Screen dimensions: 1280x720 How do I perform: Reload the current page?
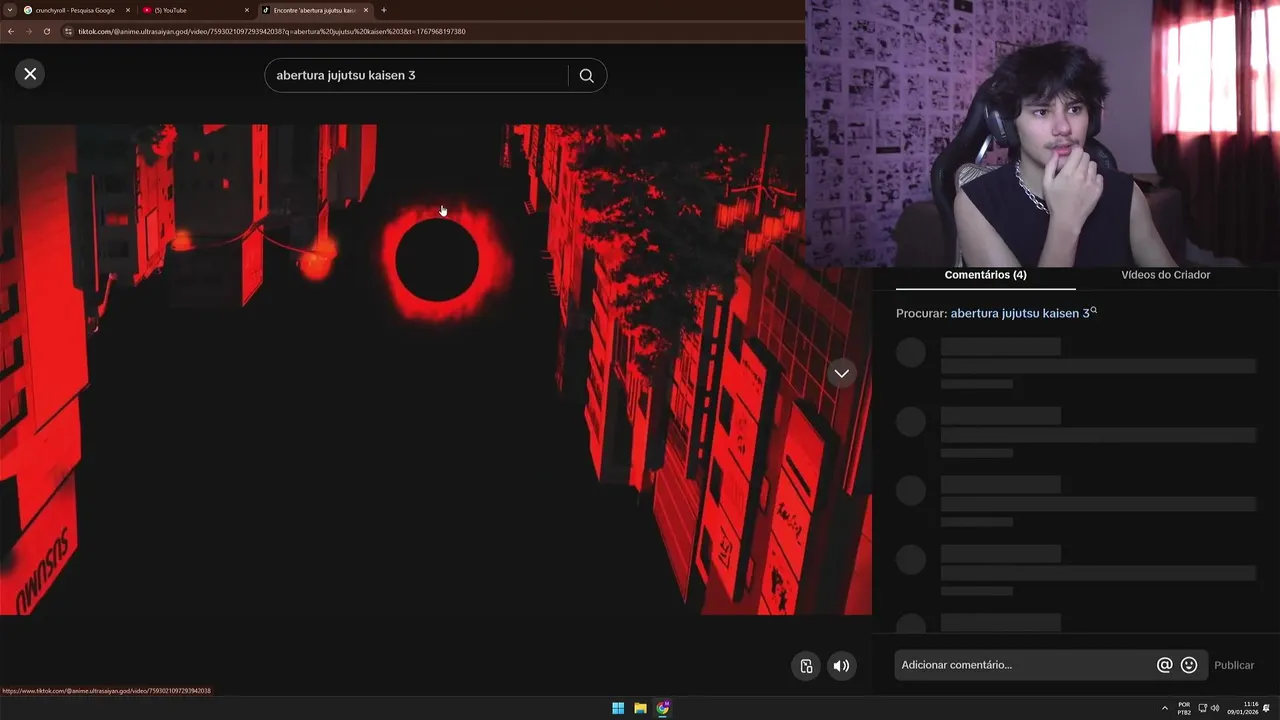pos(47,31)
